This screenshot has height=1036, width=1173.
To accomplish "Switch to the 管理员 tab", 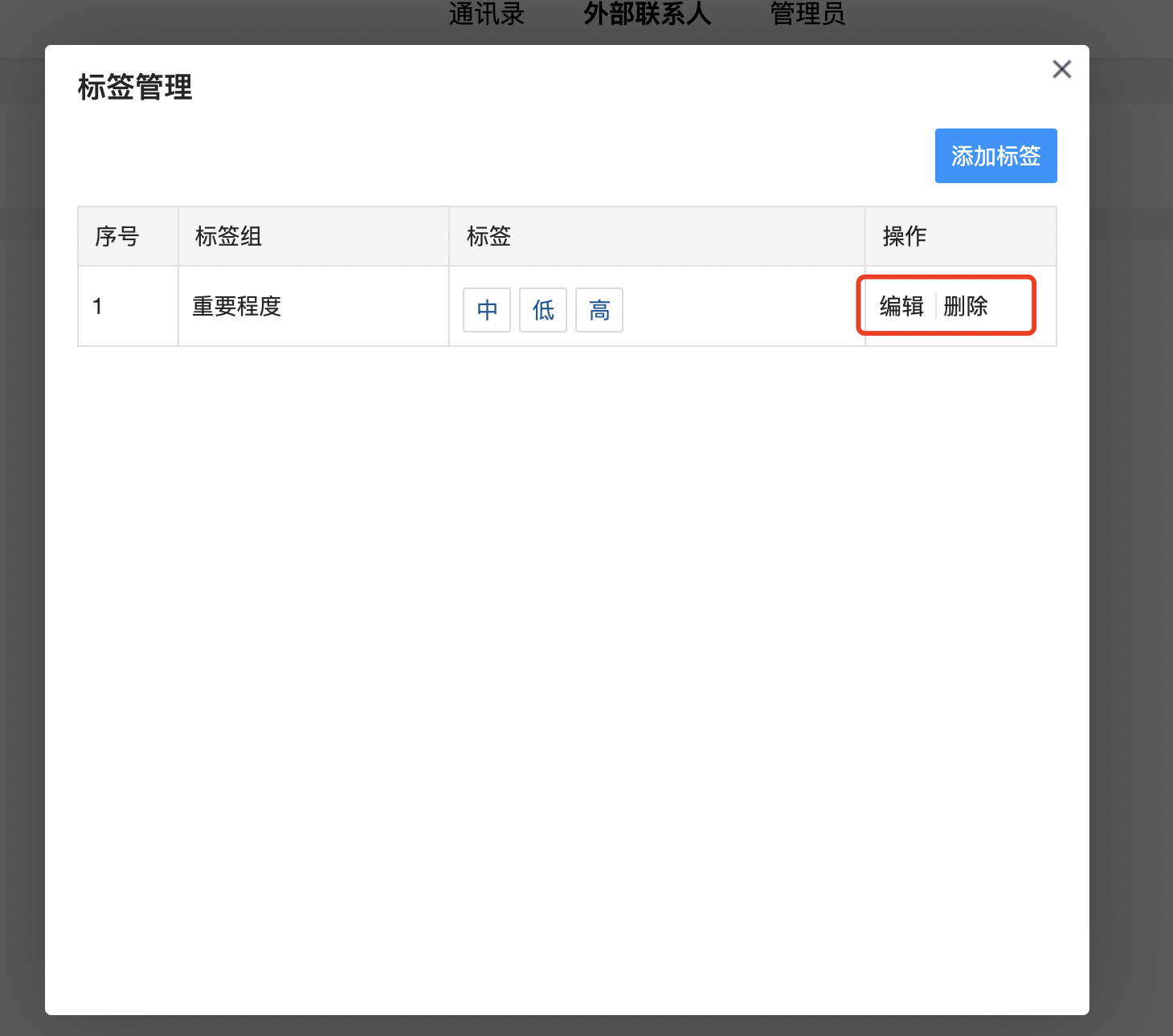I will pos(807,14).
